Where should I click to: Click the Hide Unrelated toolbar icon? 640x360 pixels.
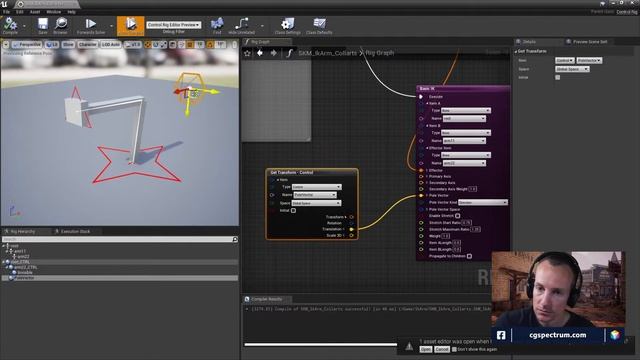241,26
